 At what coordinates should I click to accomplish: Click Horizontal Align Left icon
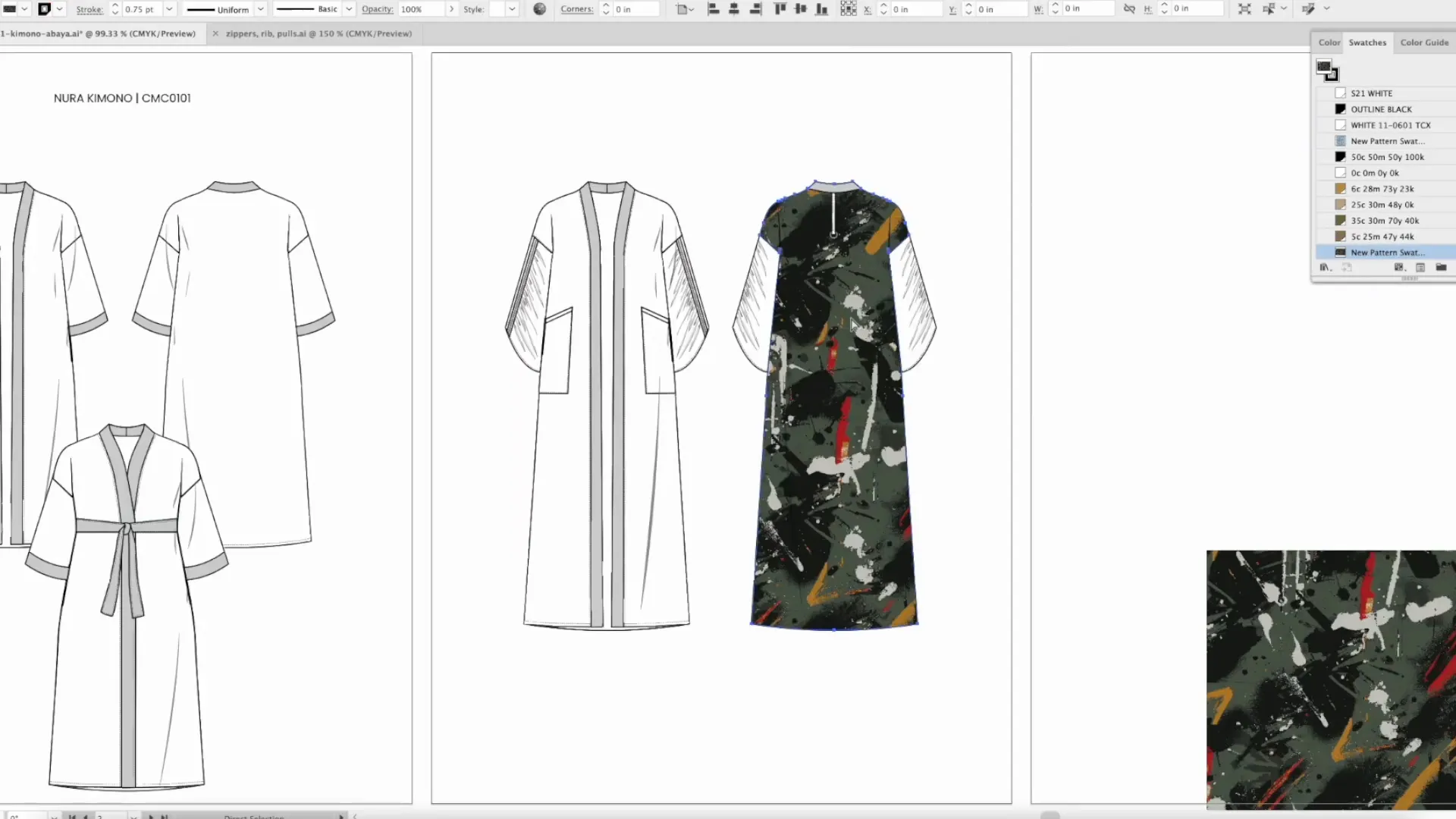(x=713, y=9)
